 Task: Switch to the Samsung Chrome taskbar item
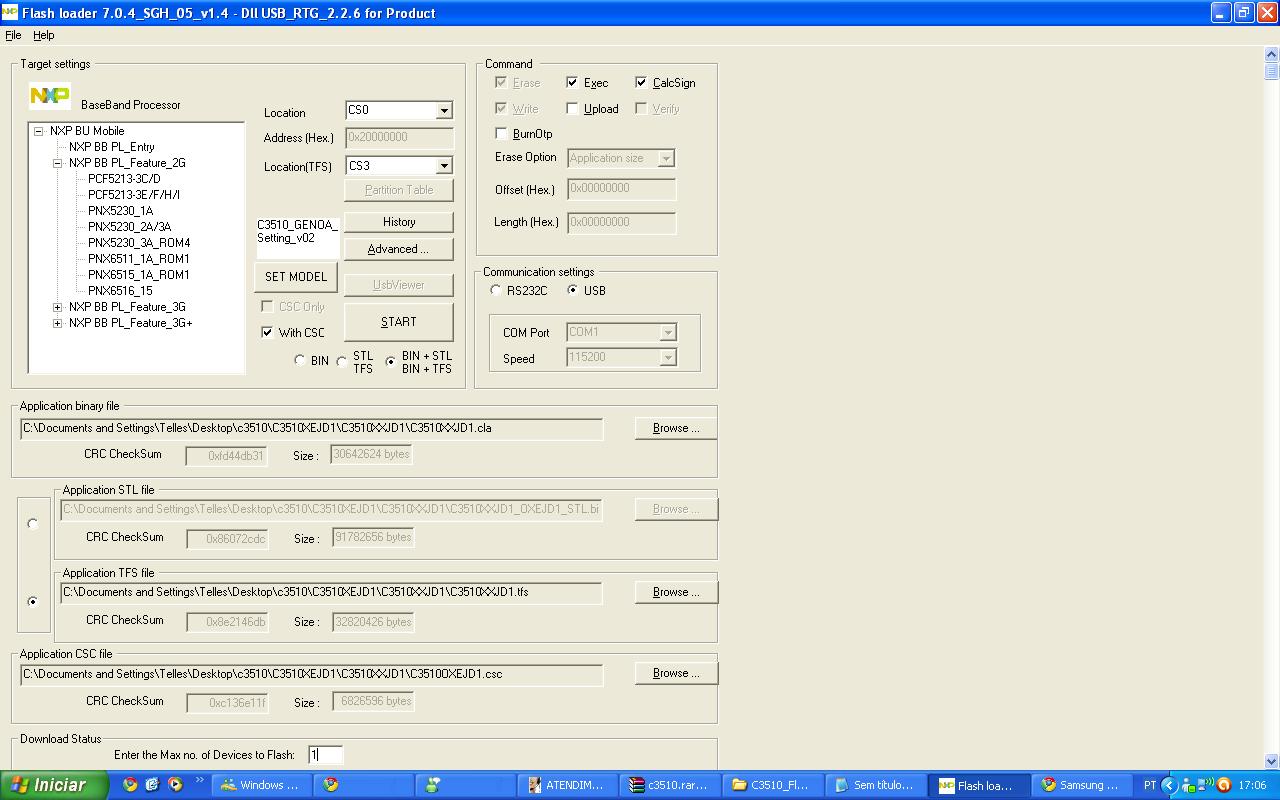1080,785
